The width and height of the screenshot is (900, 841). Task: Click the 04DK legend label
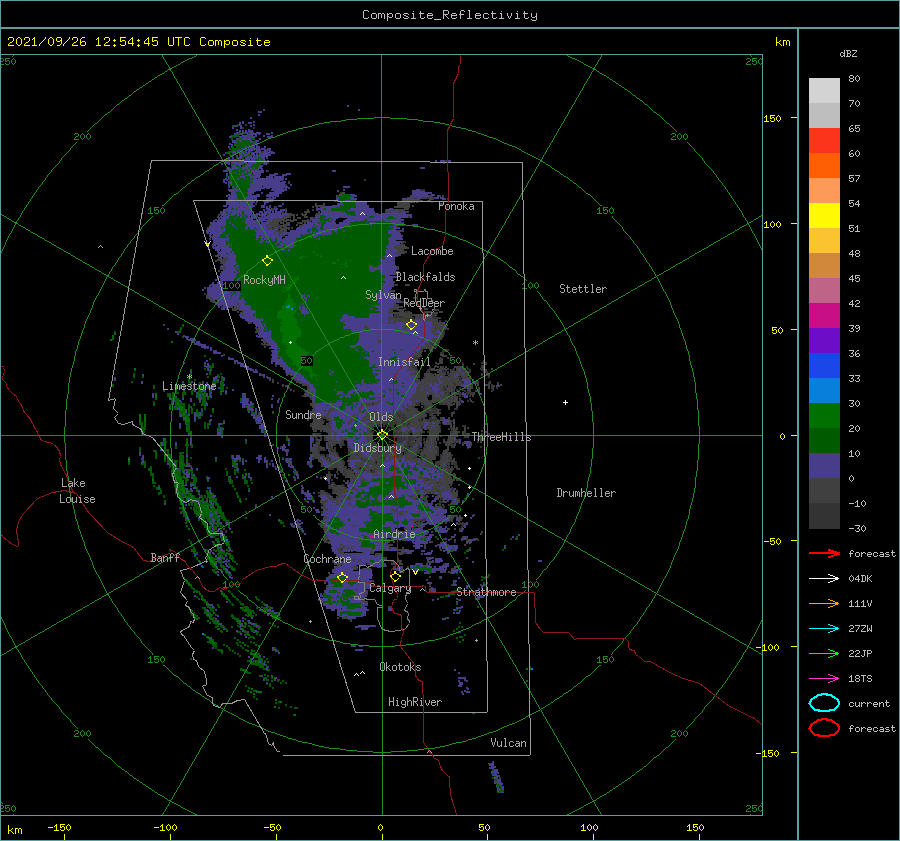(860, 578)
